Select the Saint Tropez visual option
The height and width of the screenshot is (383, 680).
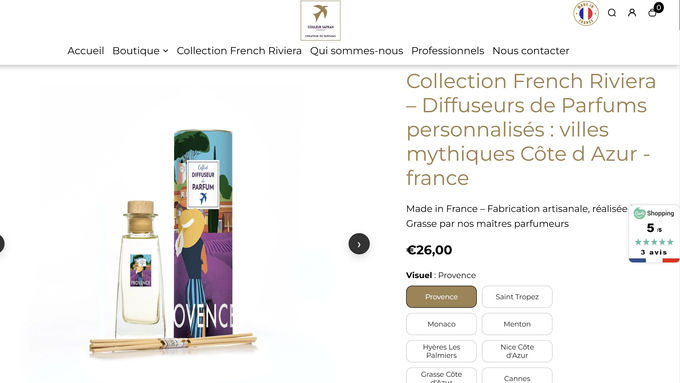pos(517,297)
